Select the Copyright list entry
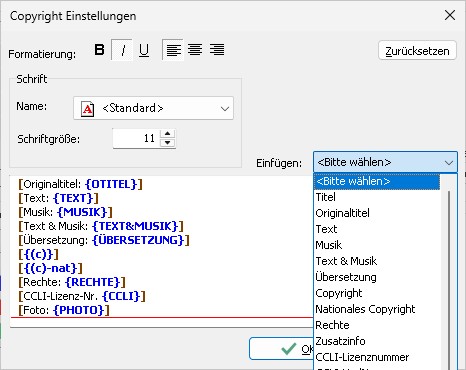Screen dimensions: 466x370 click(x=377, y=293)
